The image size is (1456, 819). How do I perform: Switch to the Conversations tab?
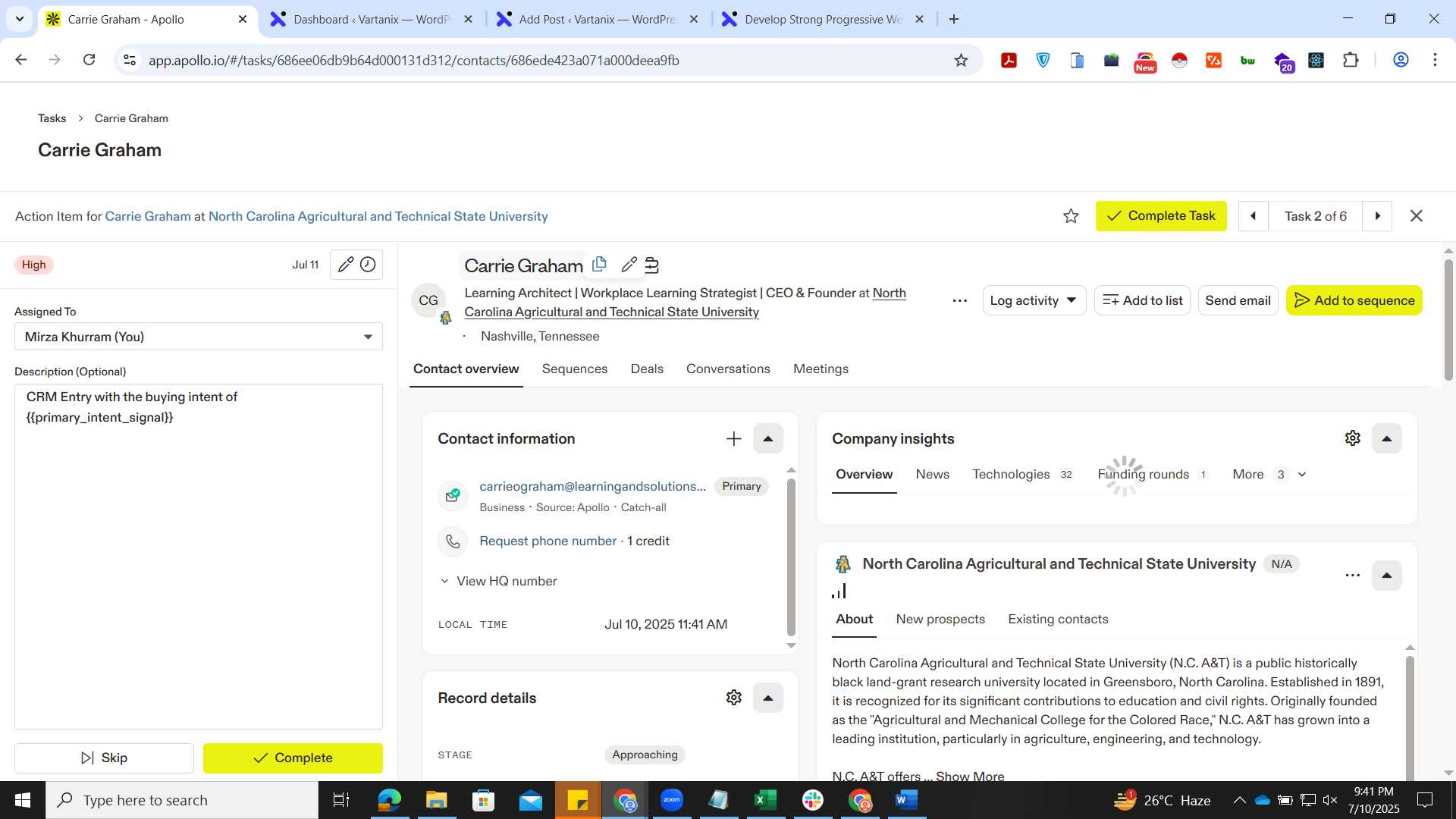(728, 369)
